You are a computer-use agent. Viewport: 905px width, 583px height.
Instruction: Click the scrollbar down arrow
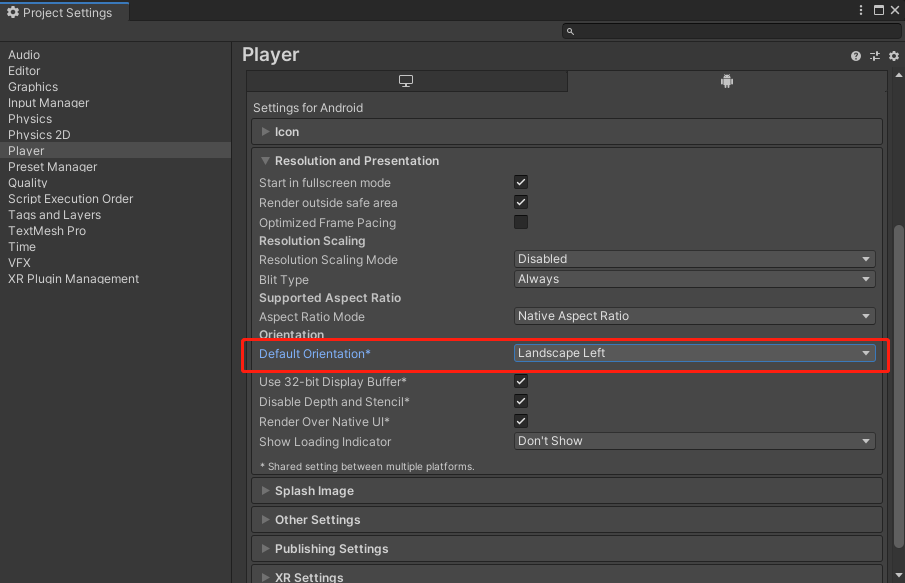898,575
